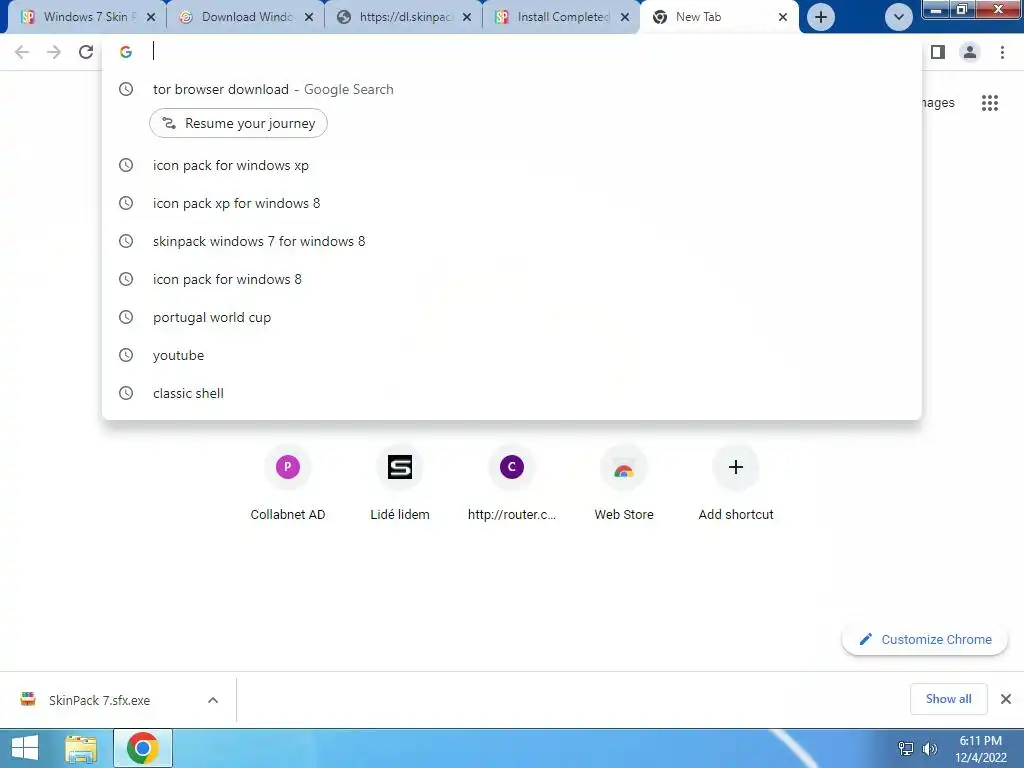Screen dimensions: 1024x768
Task: Open the Lidé lidem shortcut
Action: coord(400,483)
